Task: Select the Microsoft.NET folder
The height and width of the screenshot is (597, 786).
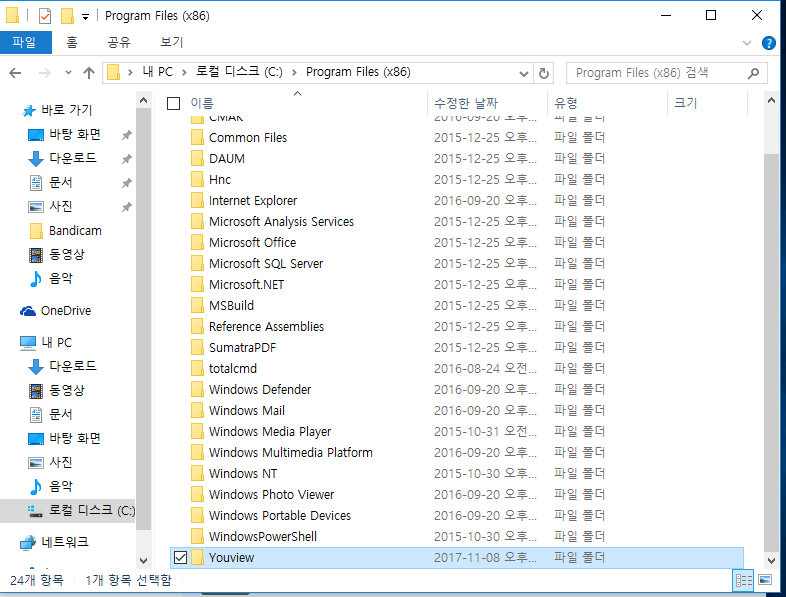Action: coord(246,285)
